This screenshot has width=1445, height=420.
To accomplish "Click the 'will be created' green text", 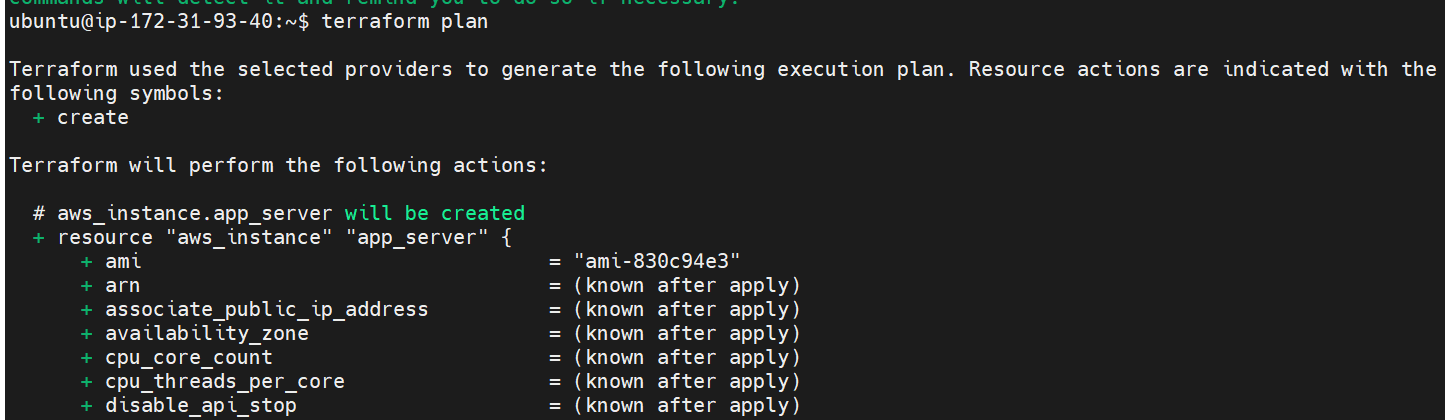I will (435, 213).
